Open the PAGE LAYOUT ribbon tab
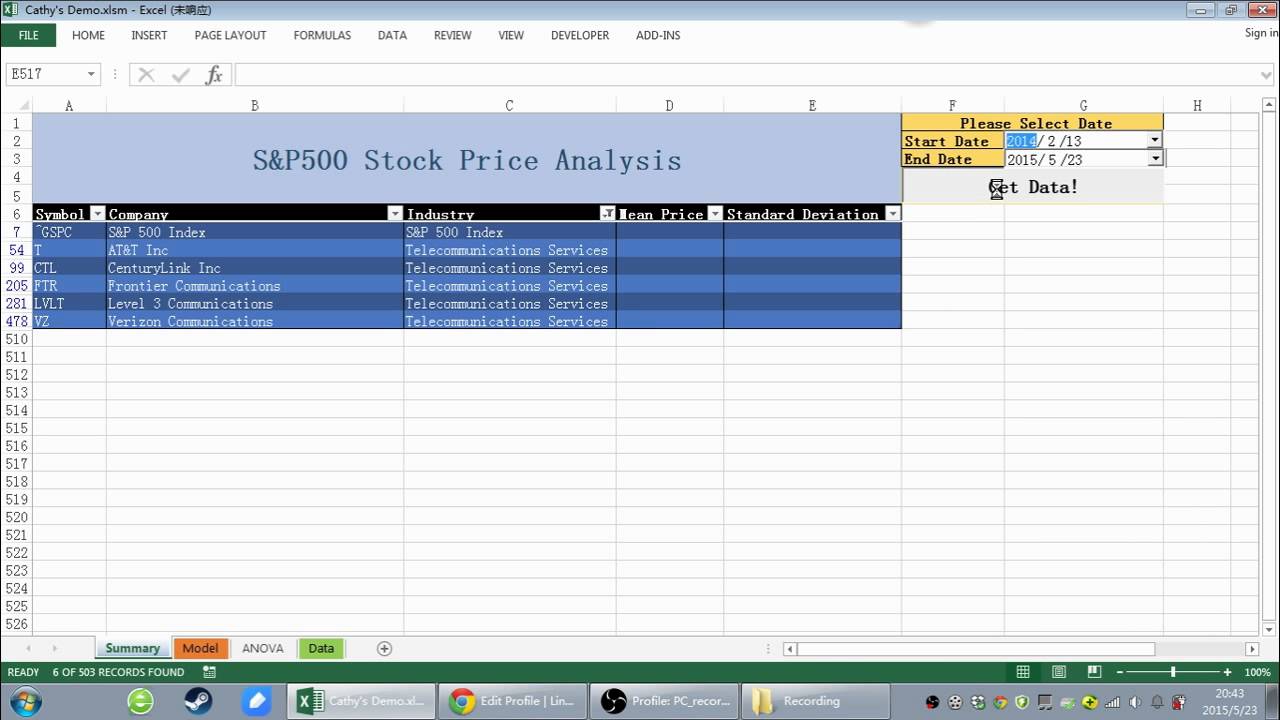The width and height of the screenshot is (1280, 720). click(x=230, y=35)
